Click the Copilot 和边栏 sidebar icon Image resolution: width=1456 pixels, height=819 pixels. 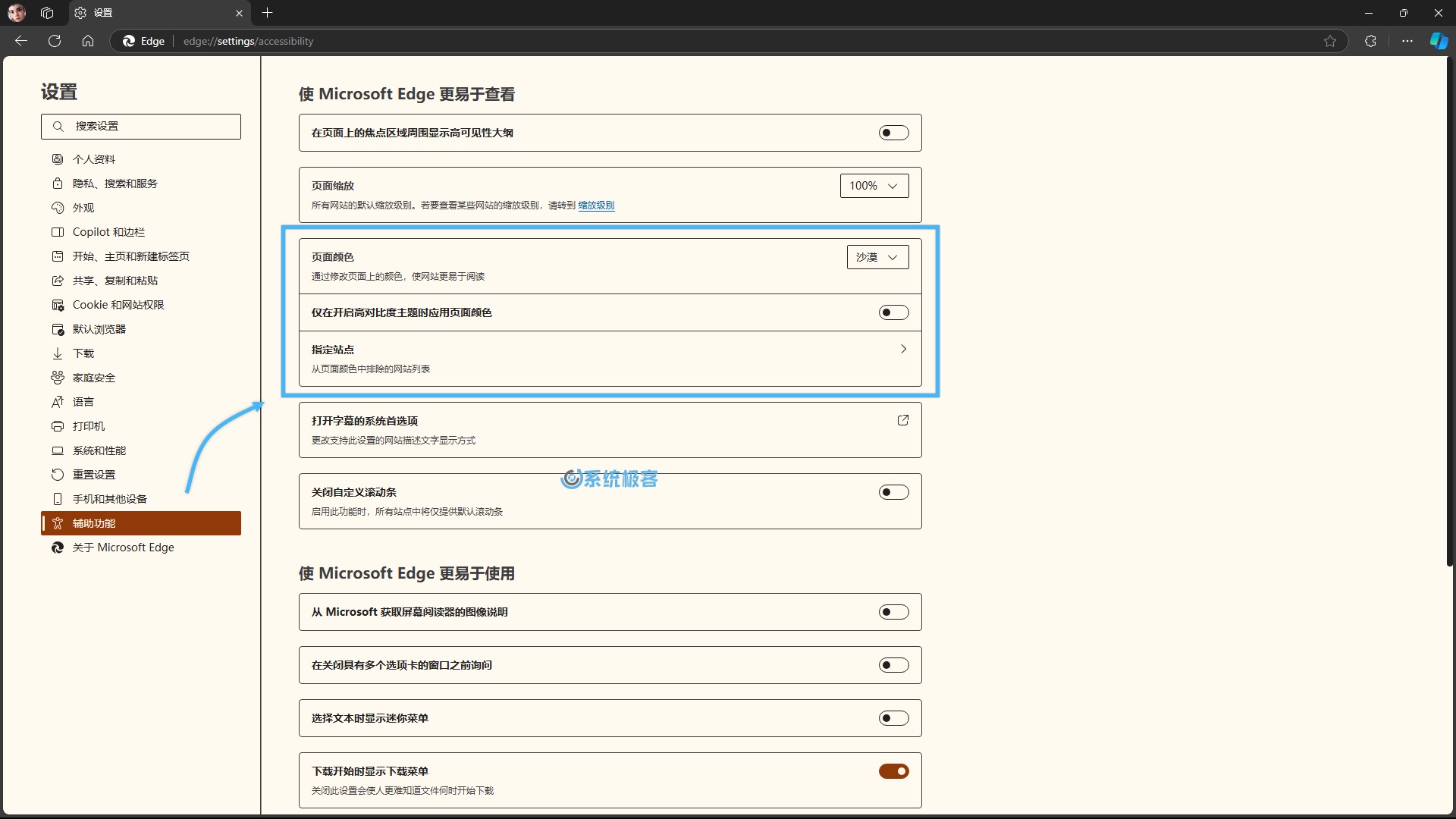click(58, 232)
